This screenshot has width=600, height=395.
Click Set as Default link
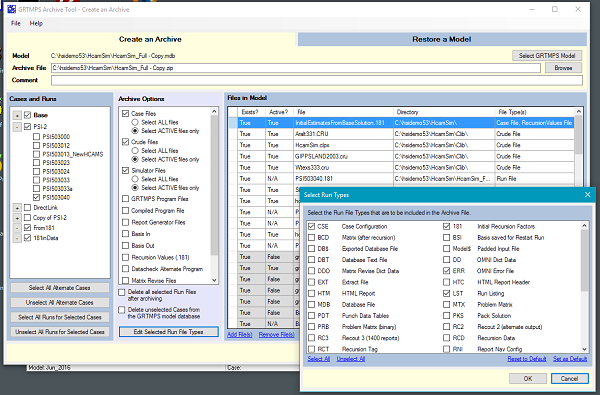570,359
